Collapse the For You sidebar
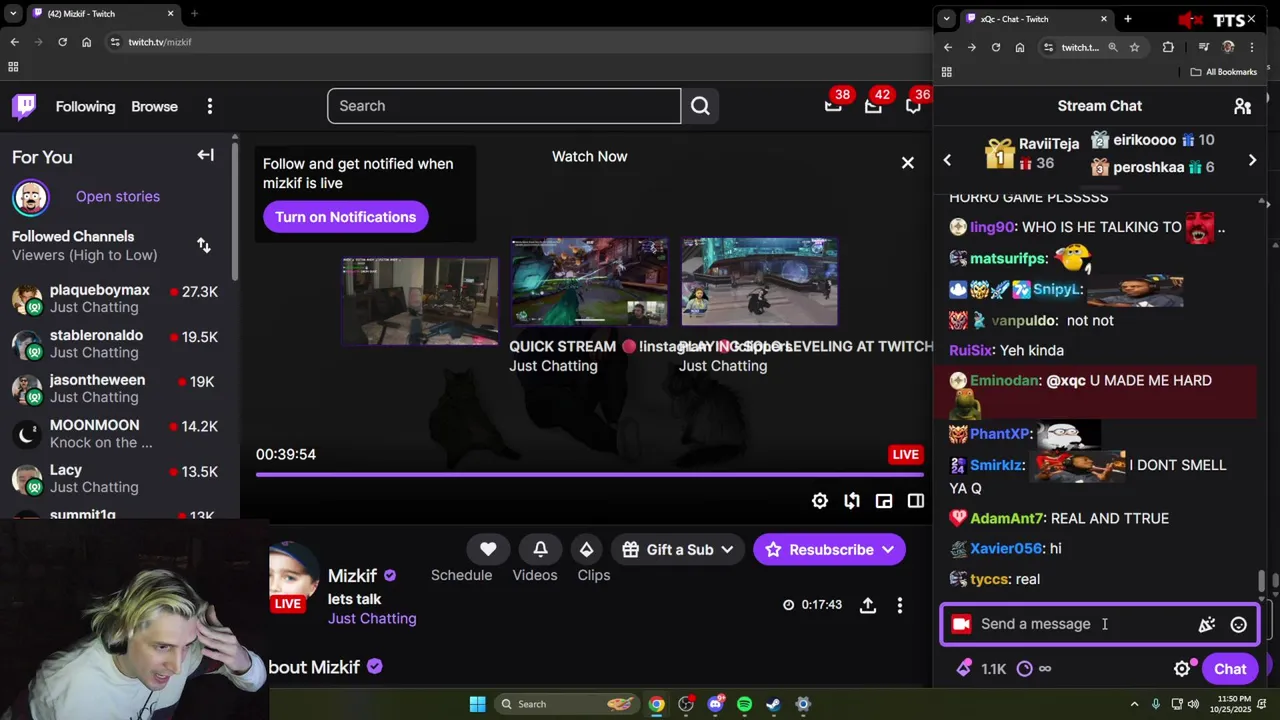1280x720 pixels. pyautogui.click(x=205, y=155)
